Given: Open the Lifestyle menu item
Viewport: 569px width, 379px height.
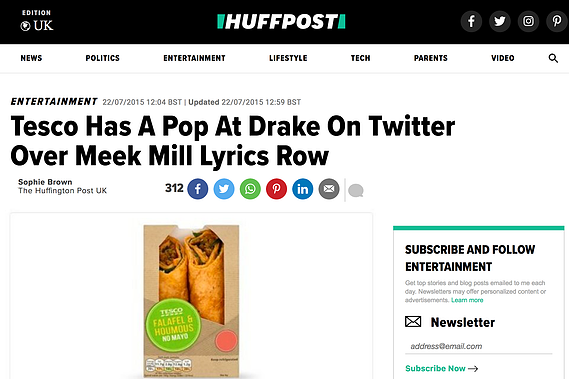Looking at the screenshot, I should (288, 58).
